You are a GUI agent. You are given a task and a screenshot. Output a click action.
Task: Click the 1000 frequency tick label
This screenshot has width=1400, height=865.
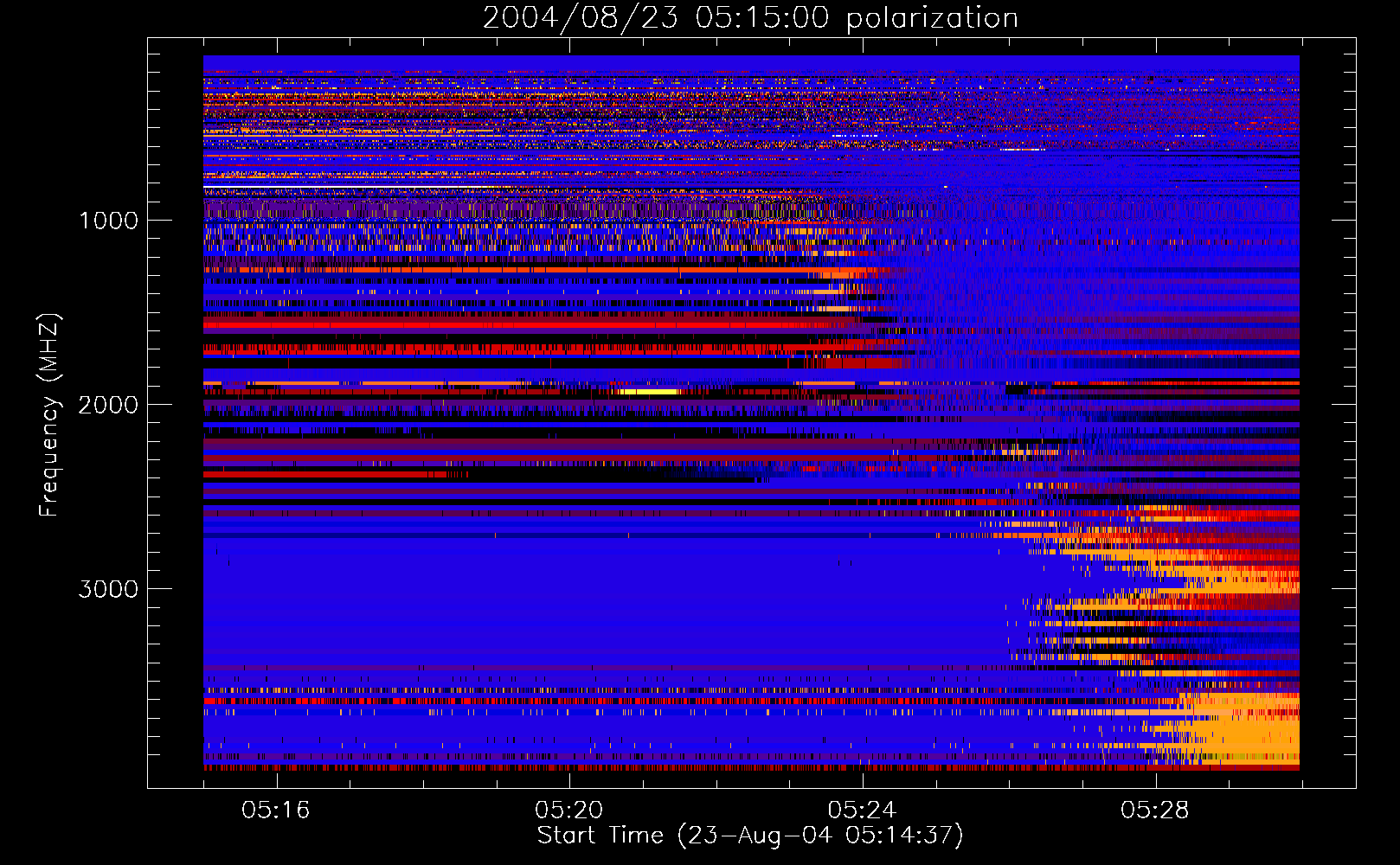[x=108, y=221]
